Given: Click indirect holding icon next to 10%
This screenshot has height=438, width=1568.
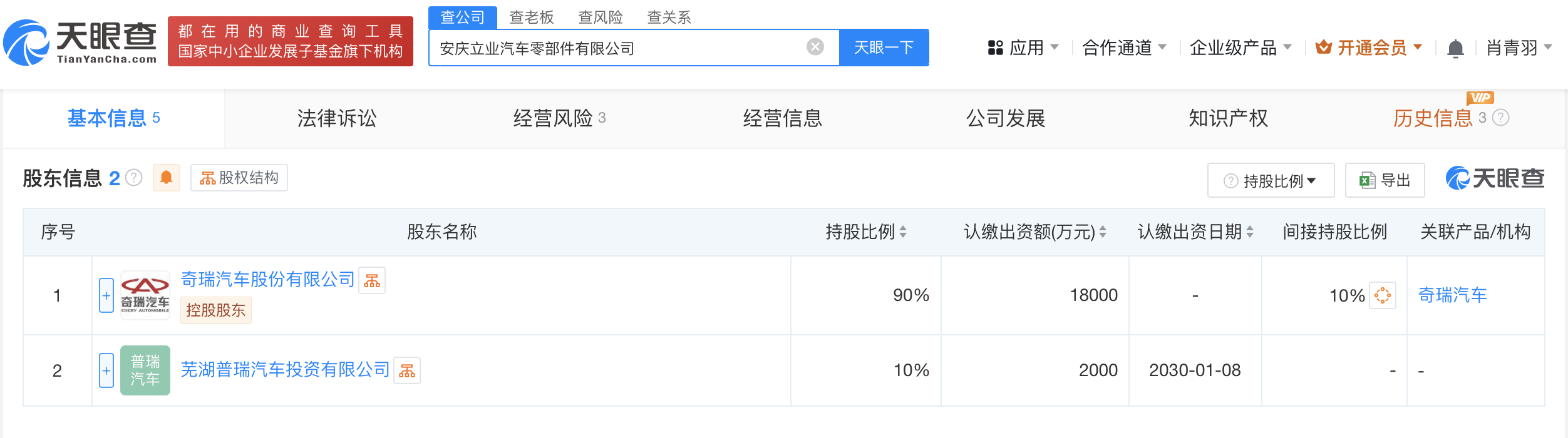Looking at the screenshot, I should point(1383,295).
